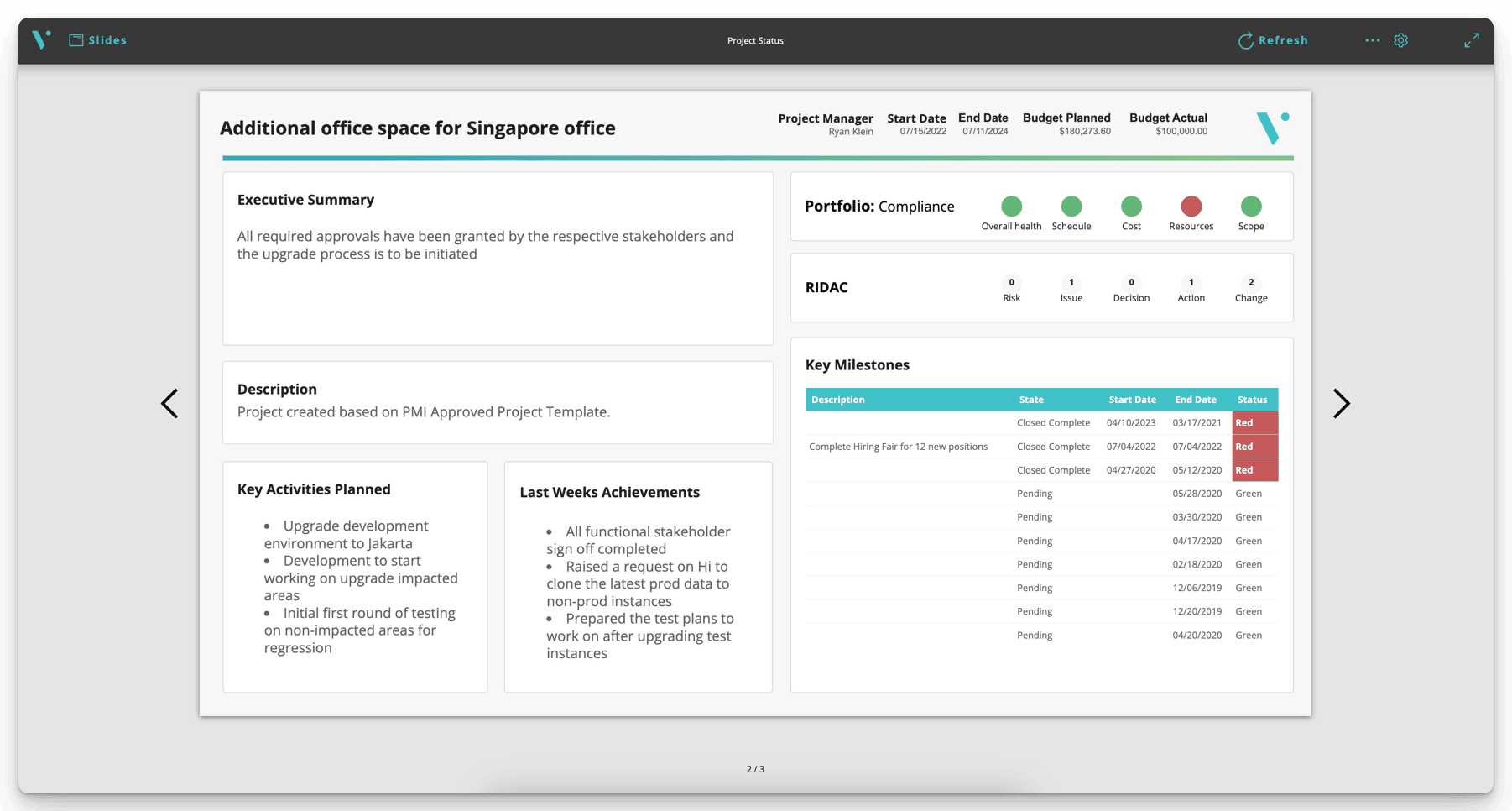Click the Overall health green indicator

(1011, 206)
